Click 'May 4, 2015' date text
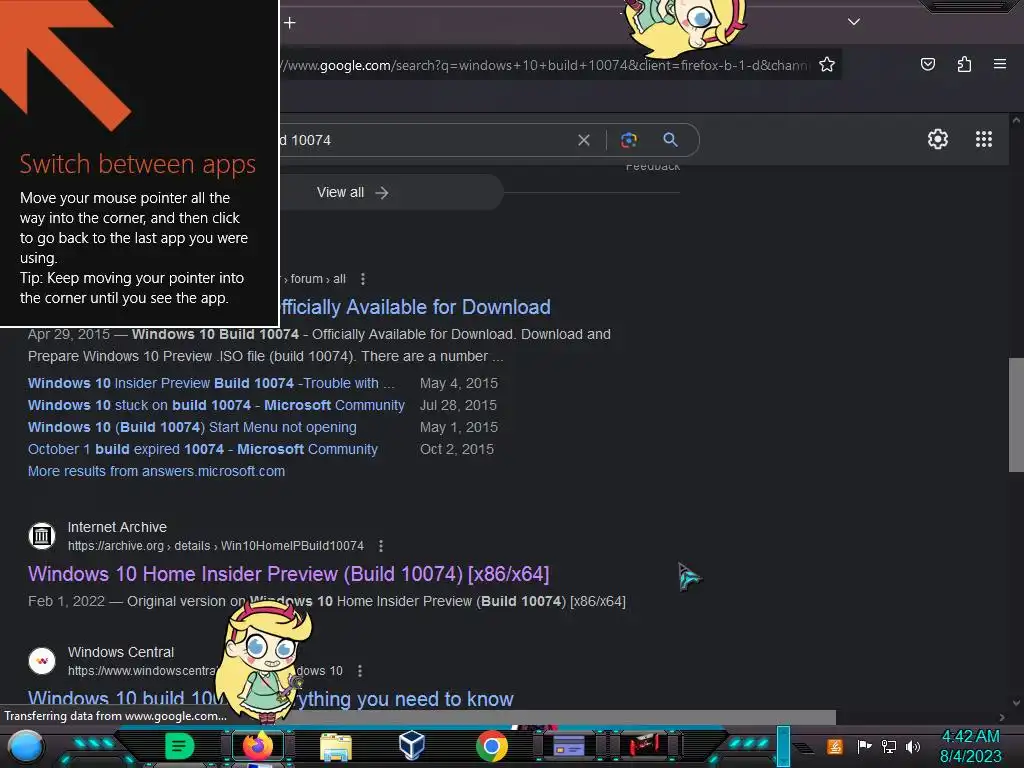This screenshot has width=1024, height=768. [458, 383]
